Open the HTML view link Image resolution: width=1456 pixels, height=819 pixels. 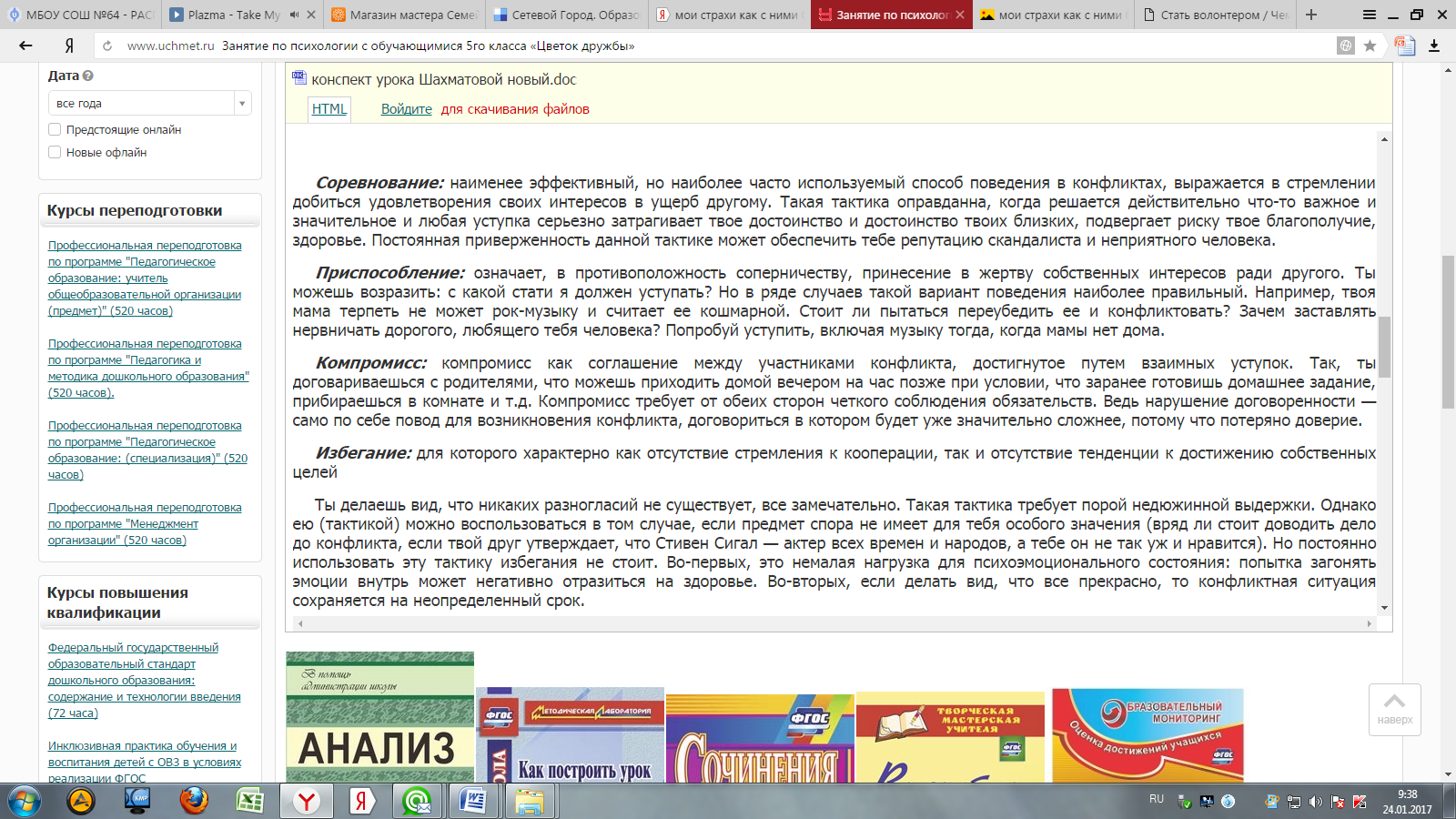pyautogui.click(x=329, y=109)
